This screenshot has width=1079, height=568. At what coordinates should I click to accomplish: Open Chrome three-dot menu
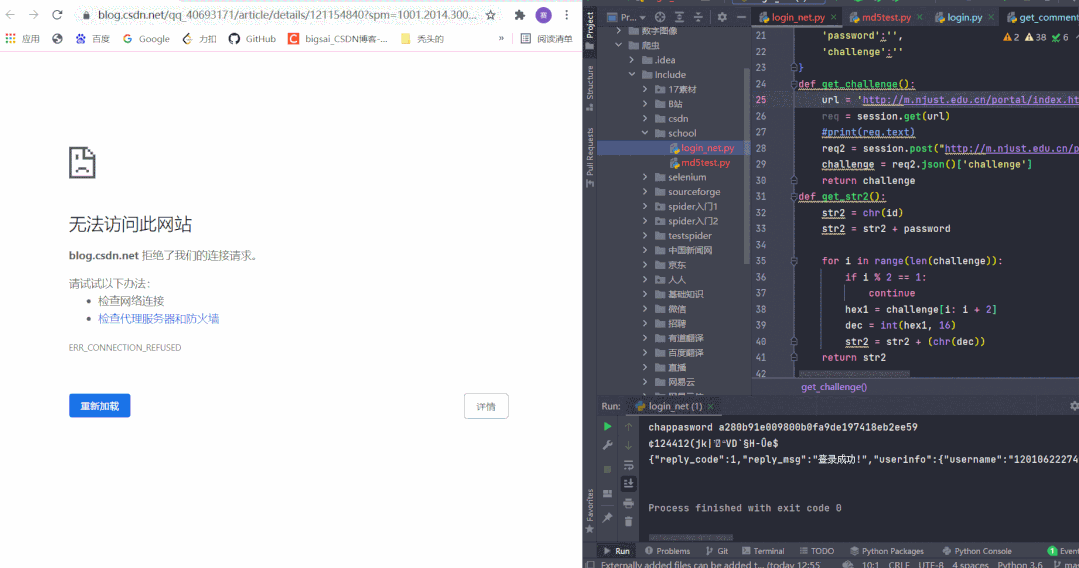pyautogui.click(x=566, y=14)
